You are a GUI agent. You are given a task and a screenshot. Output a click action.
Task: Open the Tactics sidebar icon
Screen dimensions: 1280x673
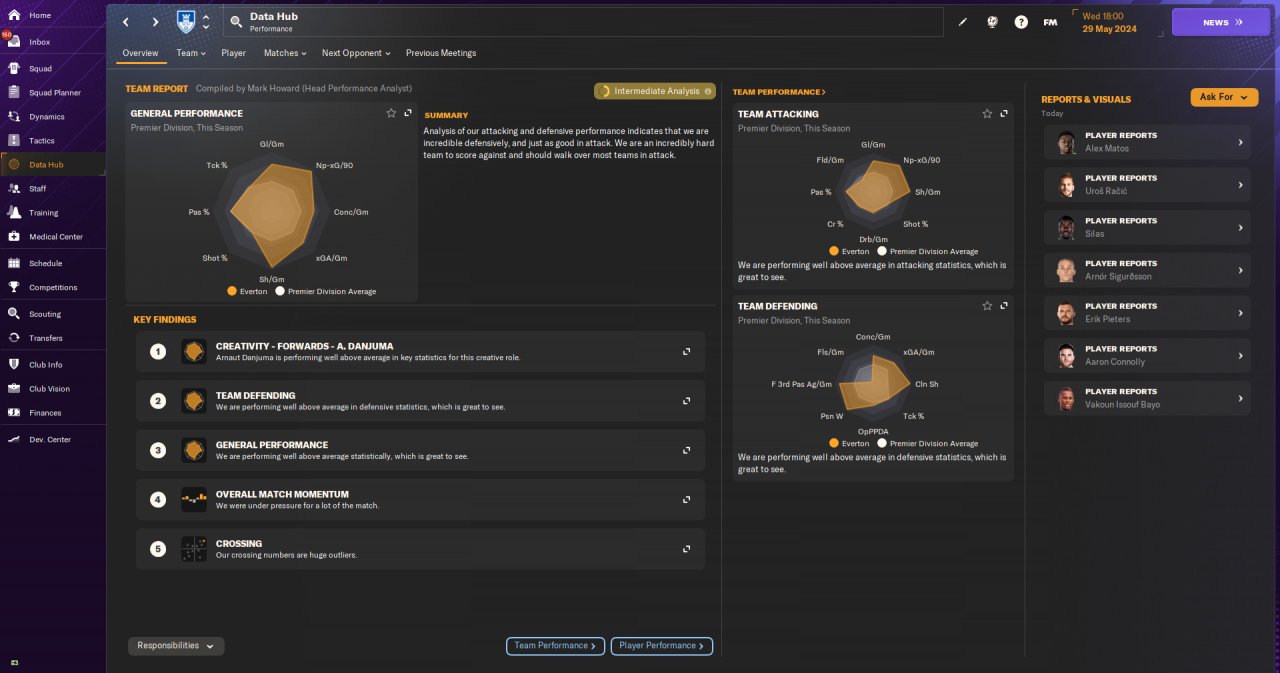14,141
